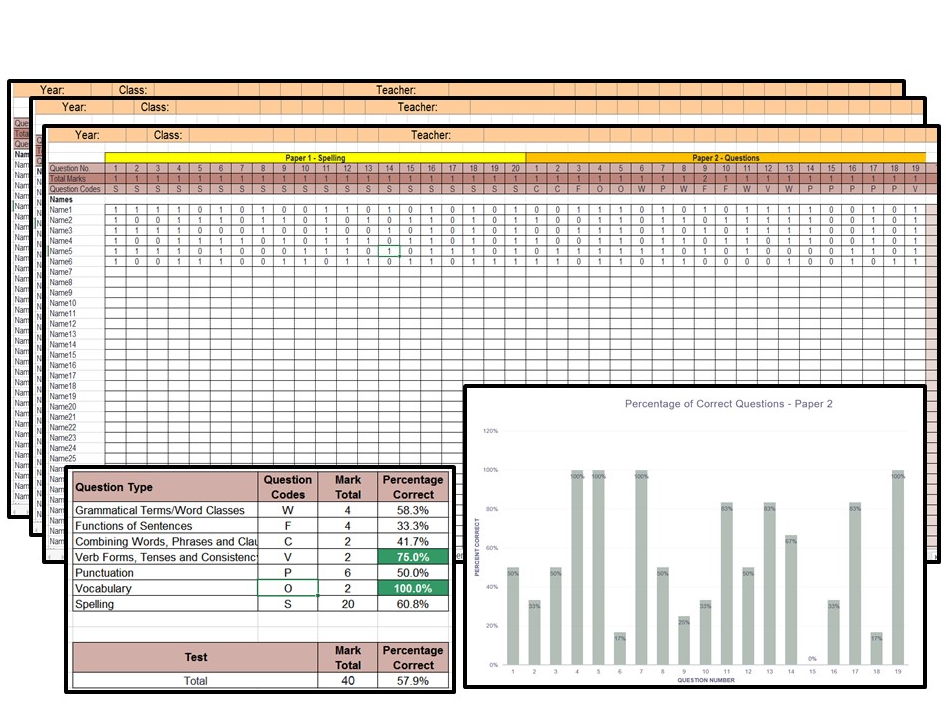Click the Year field on the front sheet

point(87,135)
